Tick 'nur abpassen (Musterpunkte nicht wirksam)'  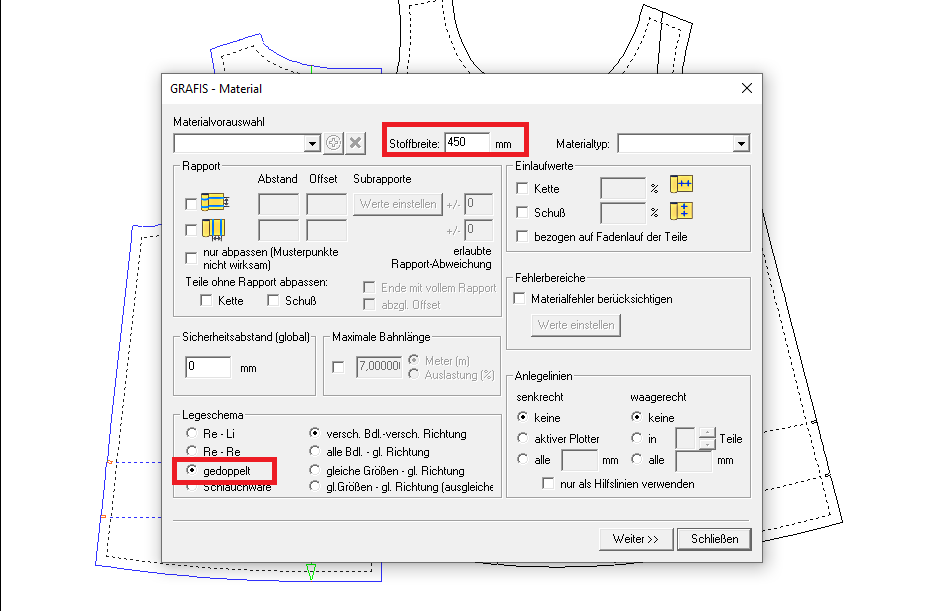click(x=191, y=258)
